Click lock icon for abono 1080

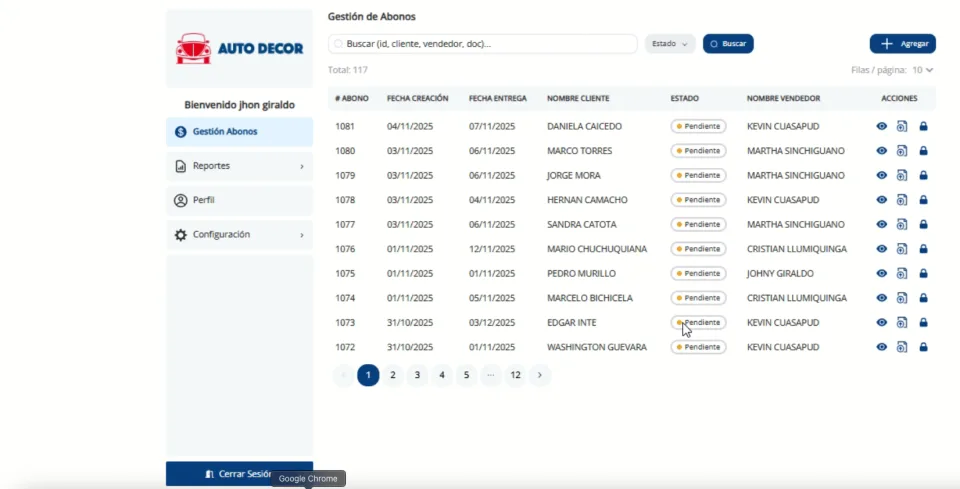coord(923,151)
